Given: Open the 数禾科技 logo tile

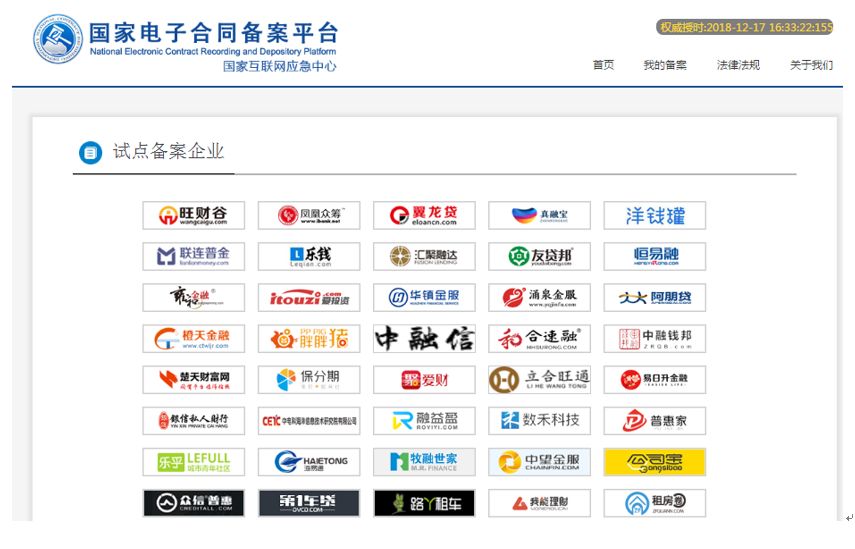Looking at the screenshot, I should click(539, 421).
